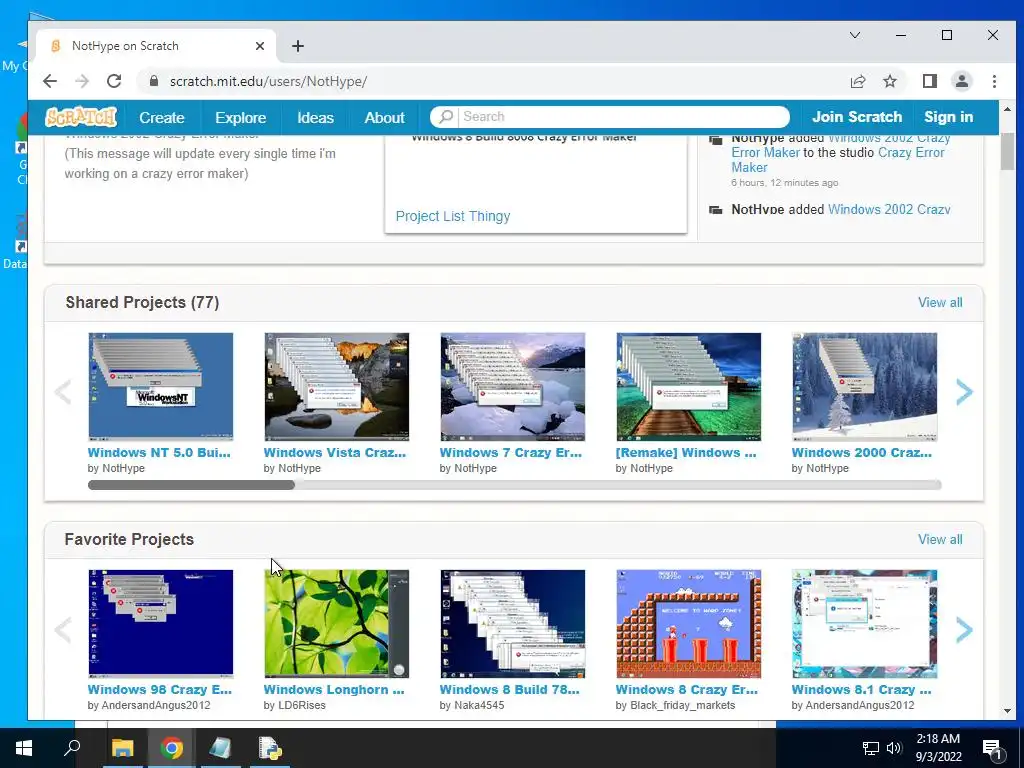The image size is (1024, 768).
Task: Open the Chrome profile avatar
Action: 961,81
